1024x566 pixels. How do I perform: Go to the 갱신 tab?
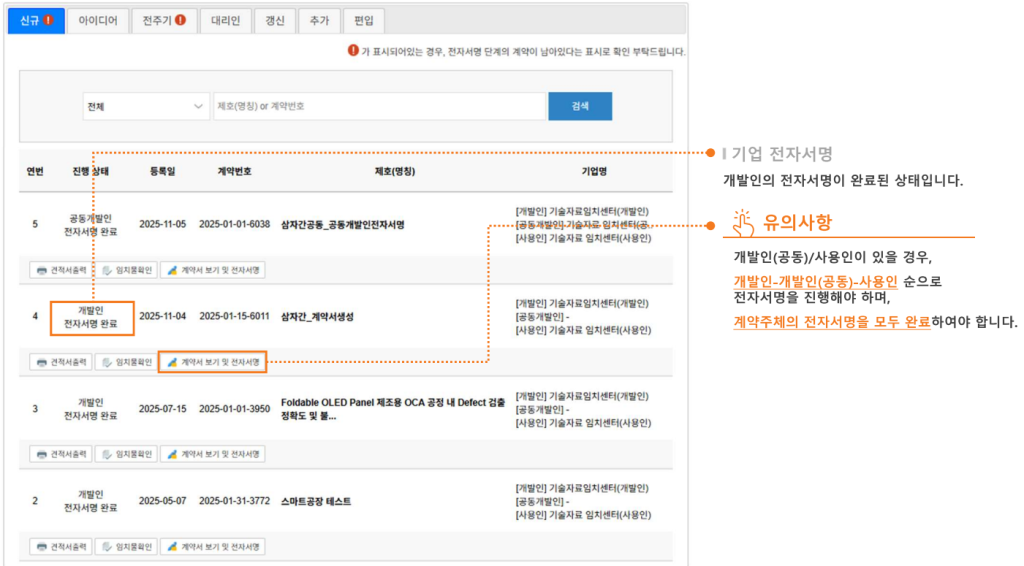click(275, 21)
